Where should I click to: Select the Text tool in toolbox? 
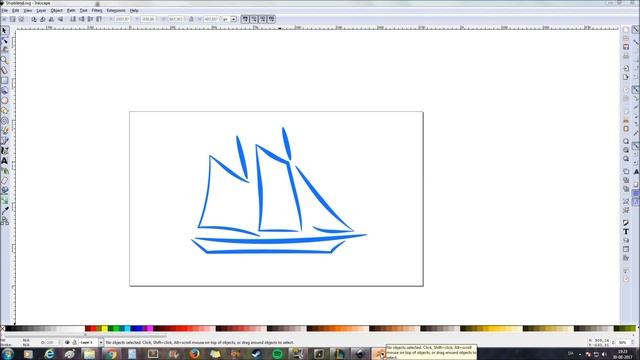[4, 161]
